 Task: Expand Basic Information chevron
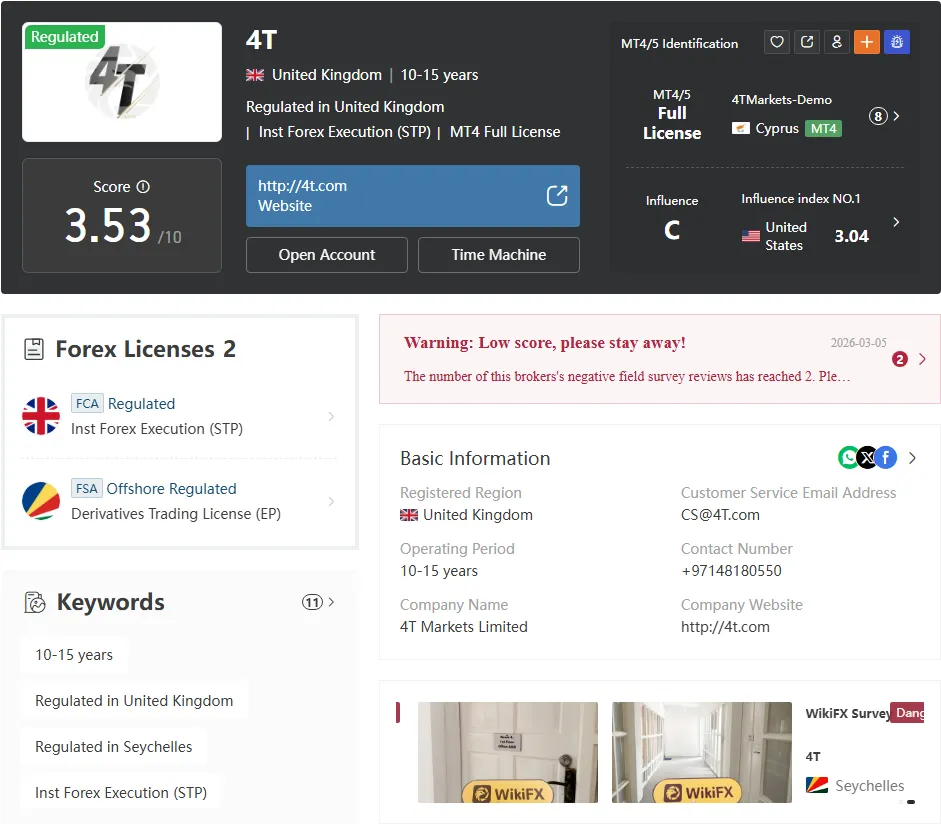[912, 458]
